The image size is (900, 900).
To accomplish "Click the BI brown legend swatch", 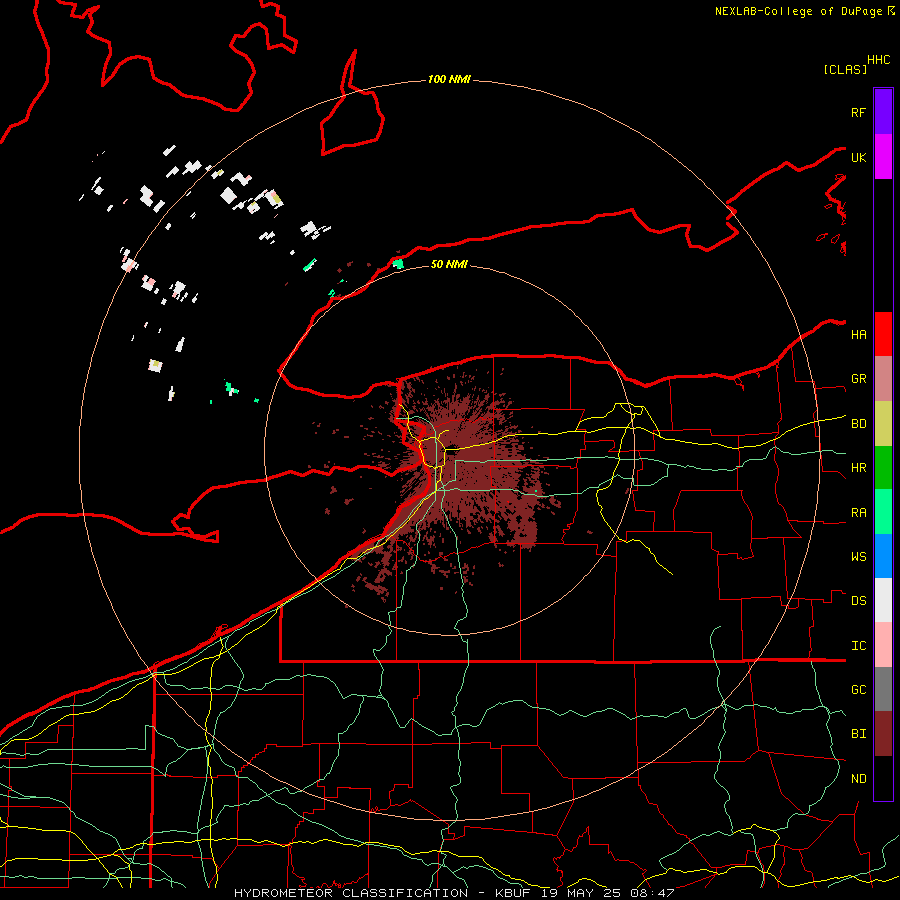I will [x=883, y=734].
